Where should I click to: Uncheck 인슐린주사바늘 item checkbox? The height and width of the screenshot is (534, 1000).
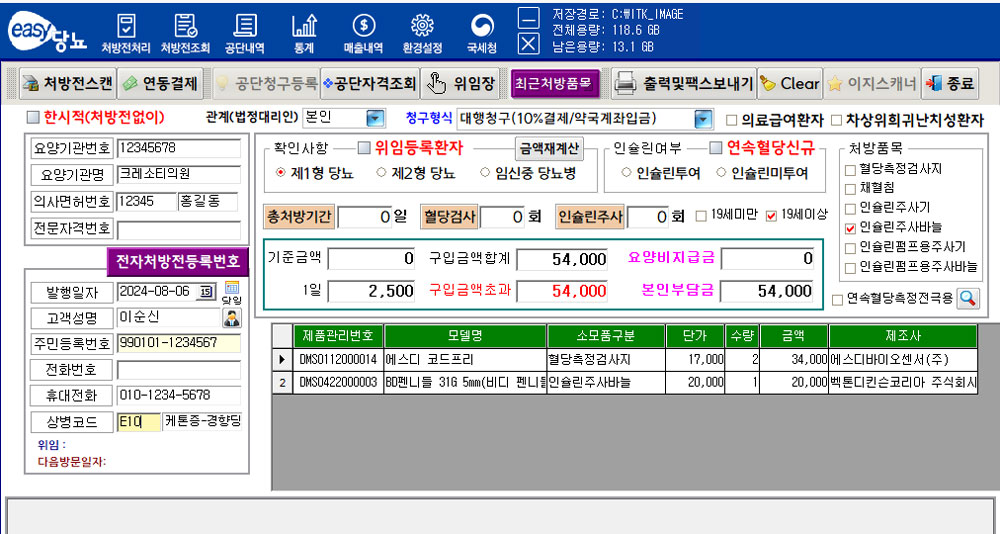point(849,228)
